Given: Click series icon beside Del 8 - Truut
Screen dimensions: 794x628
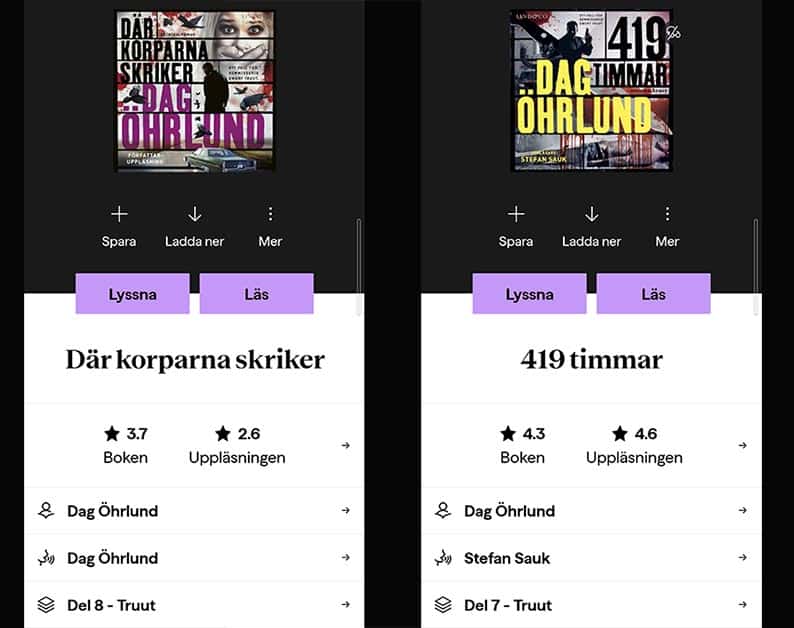Looking at the screenshot, I should coord(46,605).
